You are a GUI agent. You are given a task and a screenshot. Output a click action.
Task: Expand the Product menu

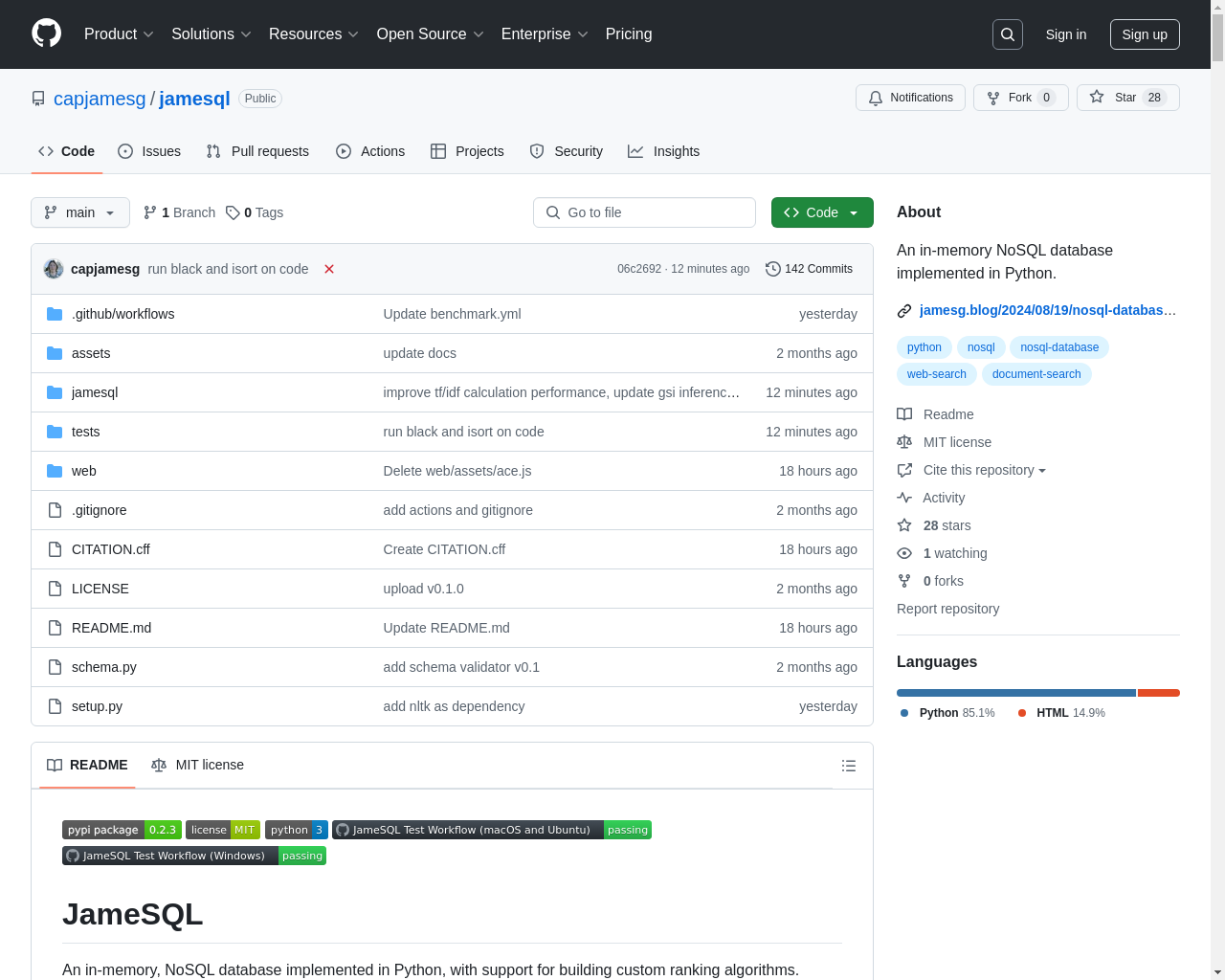119,34
